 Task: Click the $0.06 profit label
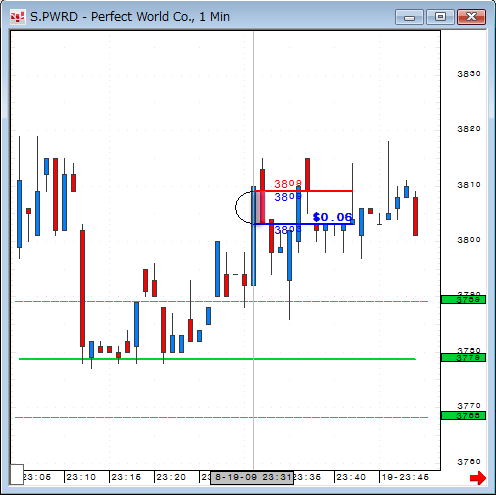click(x=332, y=217)
